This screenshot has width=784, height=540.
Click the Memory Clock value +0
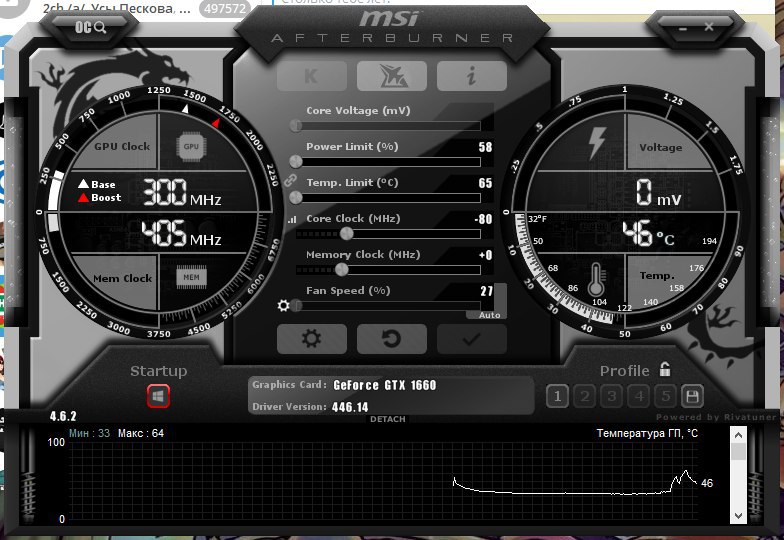pyautogui.click(x=486, y=255)
